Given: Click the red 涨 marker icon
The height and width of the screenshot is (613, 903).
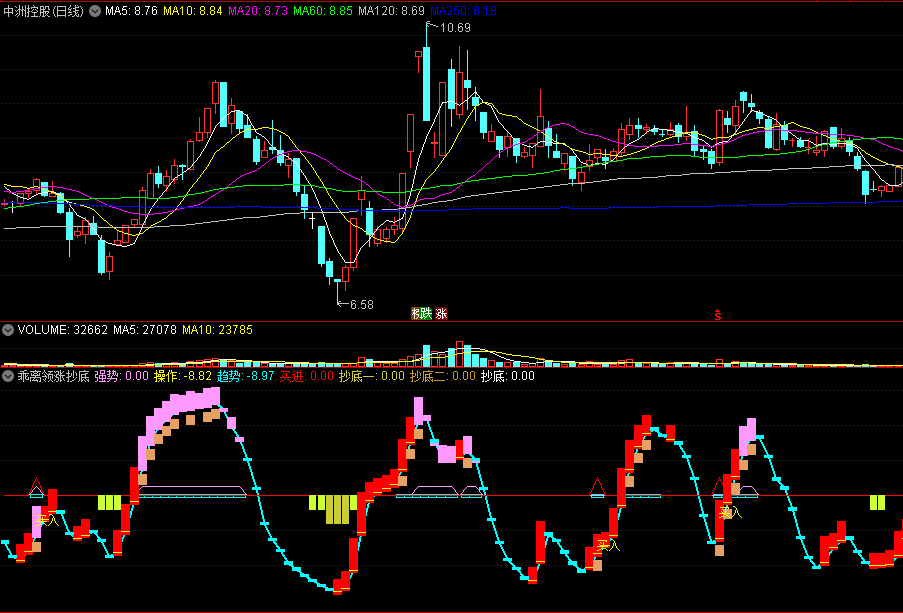Looking at the screenshot, I should coord(441,313).
